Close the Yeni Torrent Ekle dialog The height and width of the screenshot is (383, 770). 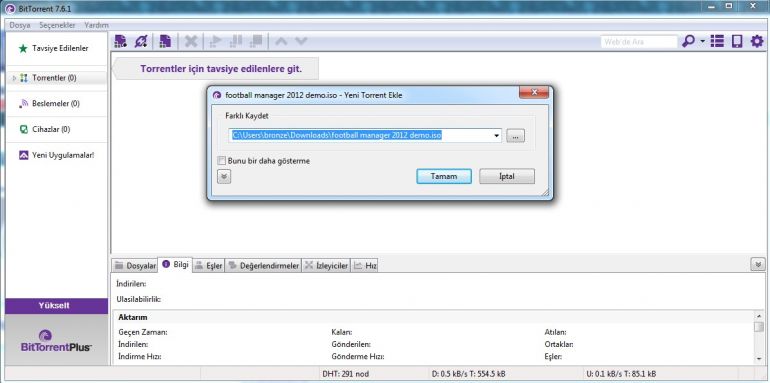click(x=534, y=92)
